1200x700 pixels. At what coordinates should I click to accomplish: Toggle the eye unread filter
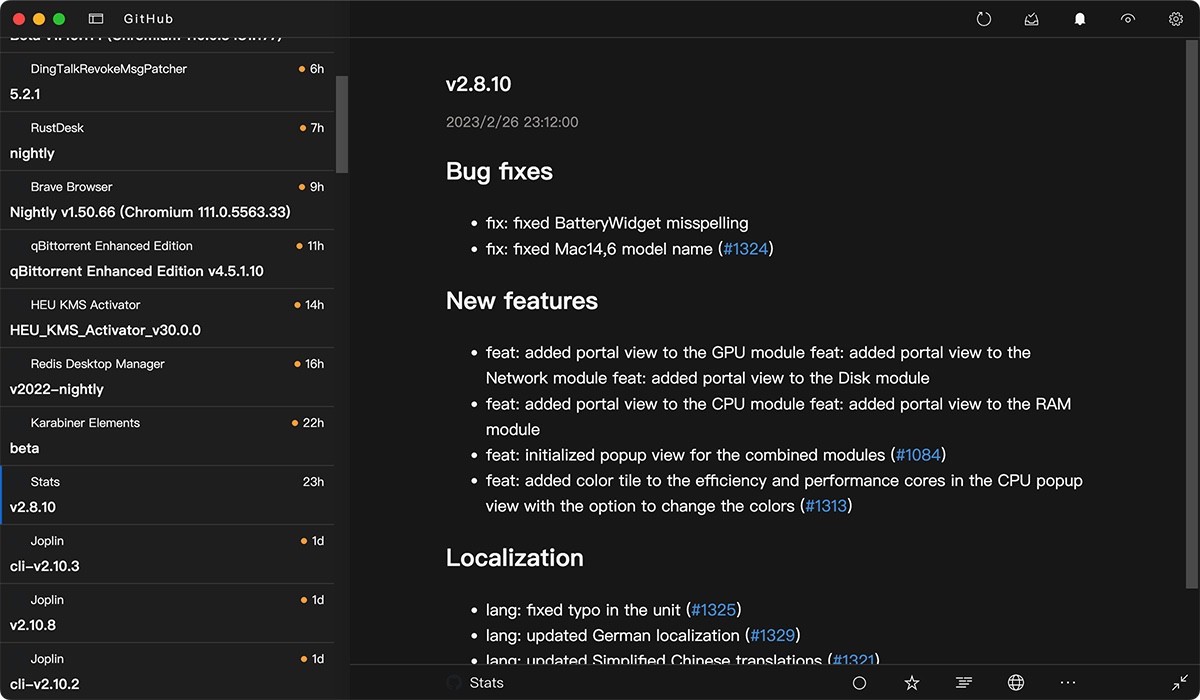(x=1128, y=19)
